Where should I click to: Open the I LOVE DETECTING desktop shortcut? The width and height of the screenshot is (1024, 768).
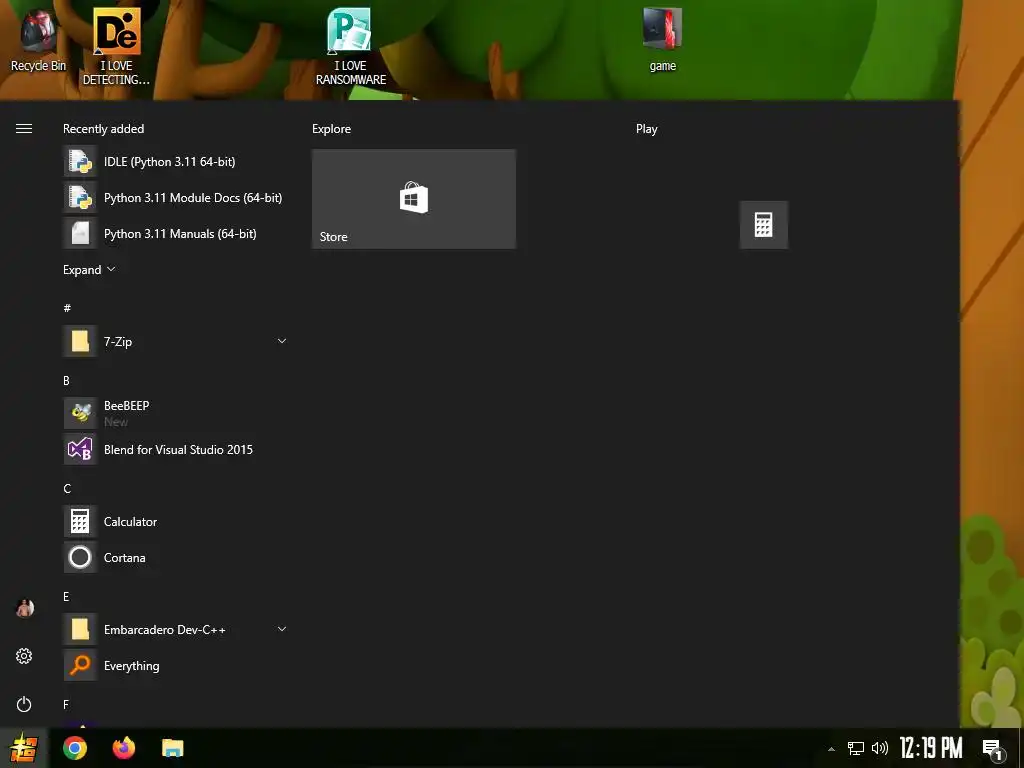pos(116,46)
